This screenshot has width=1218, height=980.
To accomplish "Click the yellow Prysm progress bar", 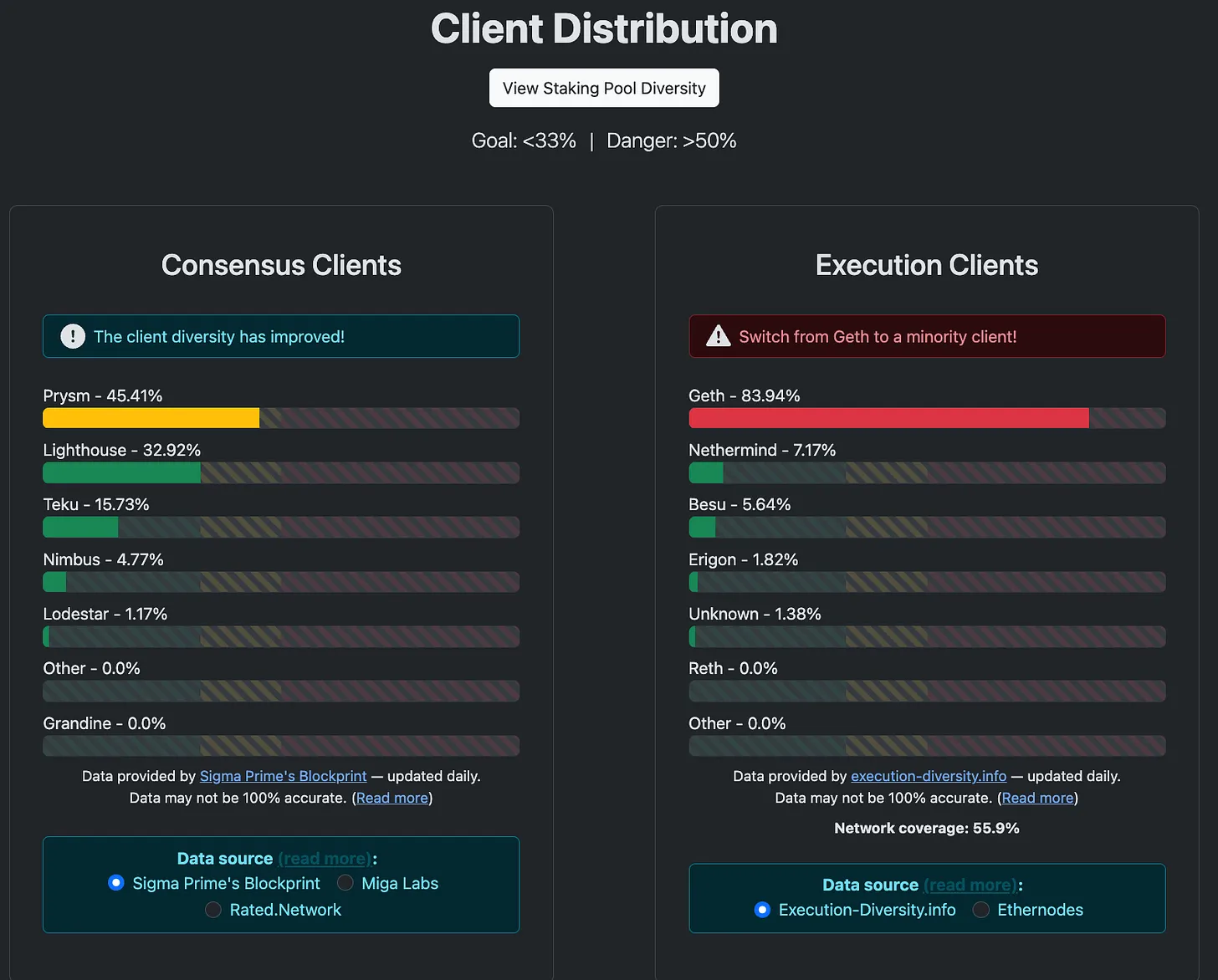I will point(151,418).
